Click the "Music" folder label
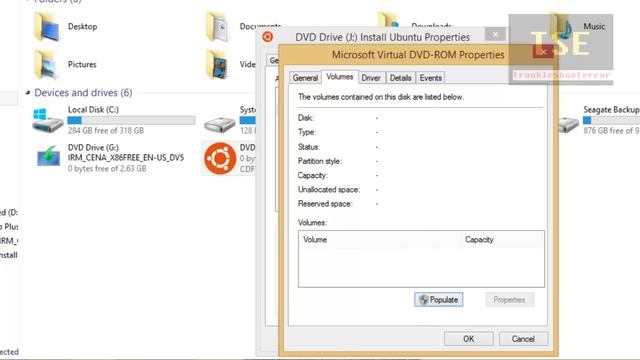Screen dimensions: 640x360 point(594,27)
